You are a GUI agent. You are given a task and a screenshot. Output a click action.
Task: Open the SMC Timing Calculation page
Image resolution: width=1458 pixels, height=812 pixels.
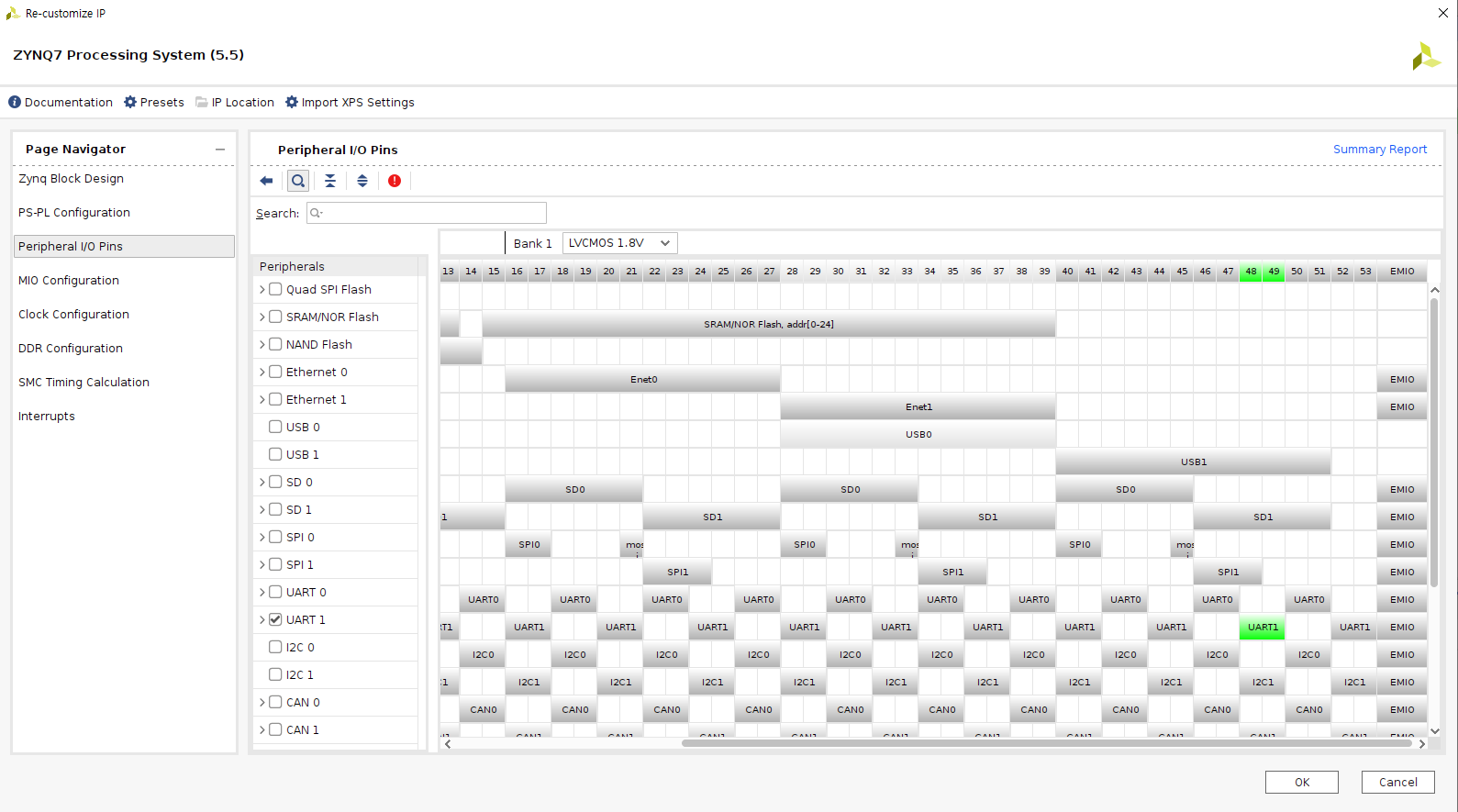click(83, 383)
